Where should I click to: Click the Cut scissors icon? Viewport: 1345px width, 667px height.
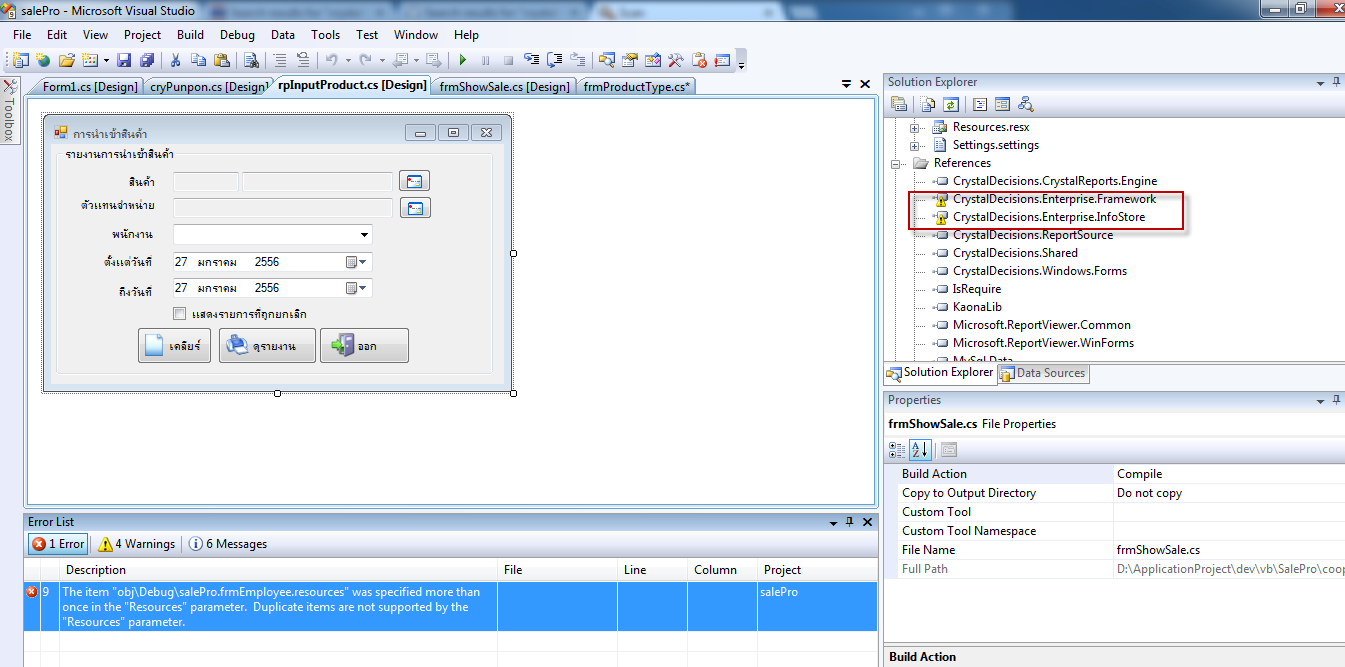176,60
